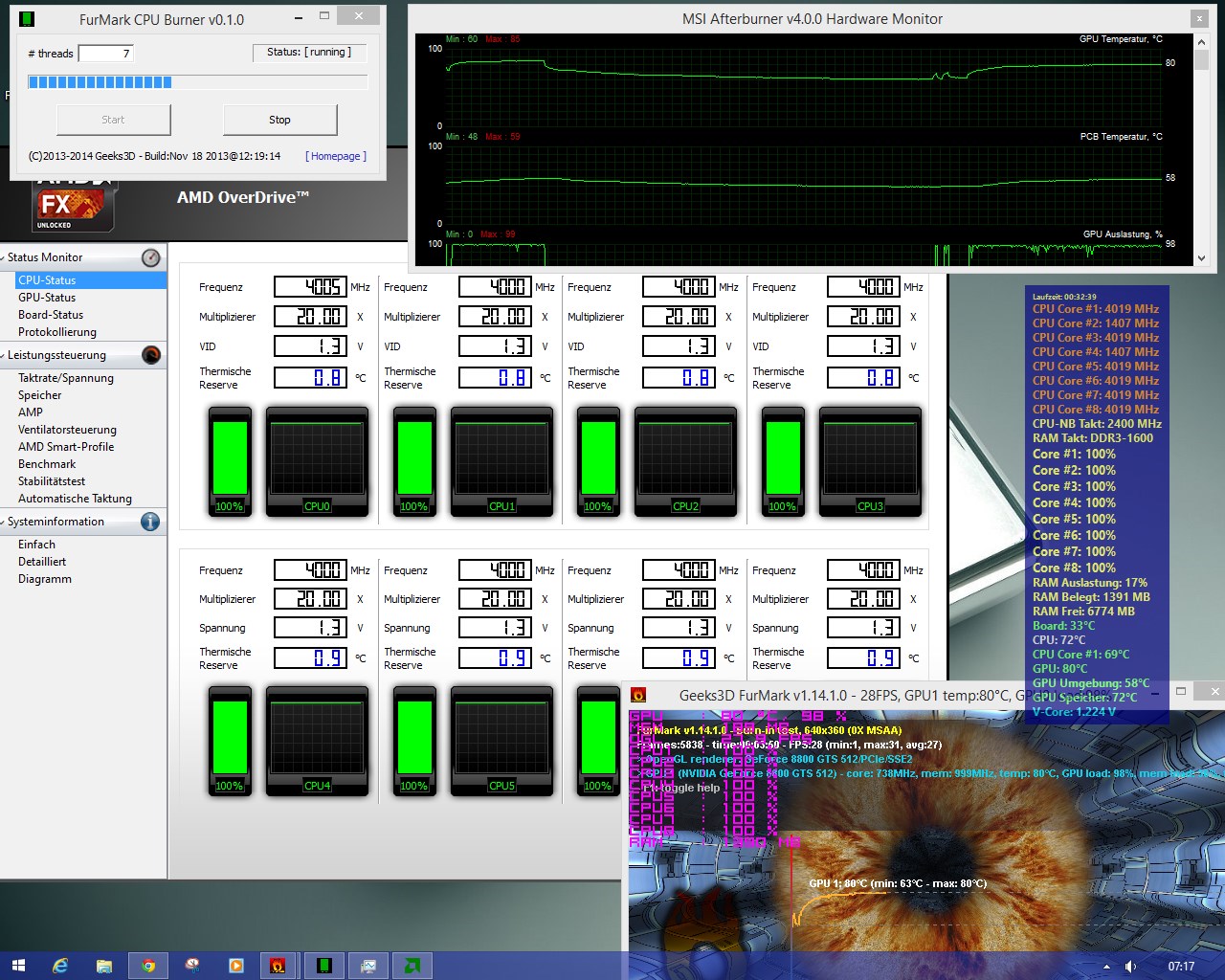Click the 'CPU-NB Takt: 2400 MHz' overlay line
This screenshot has height=980, width=1225.
(1097, 424)
